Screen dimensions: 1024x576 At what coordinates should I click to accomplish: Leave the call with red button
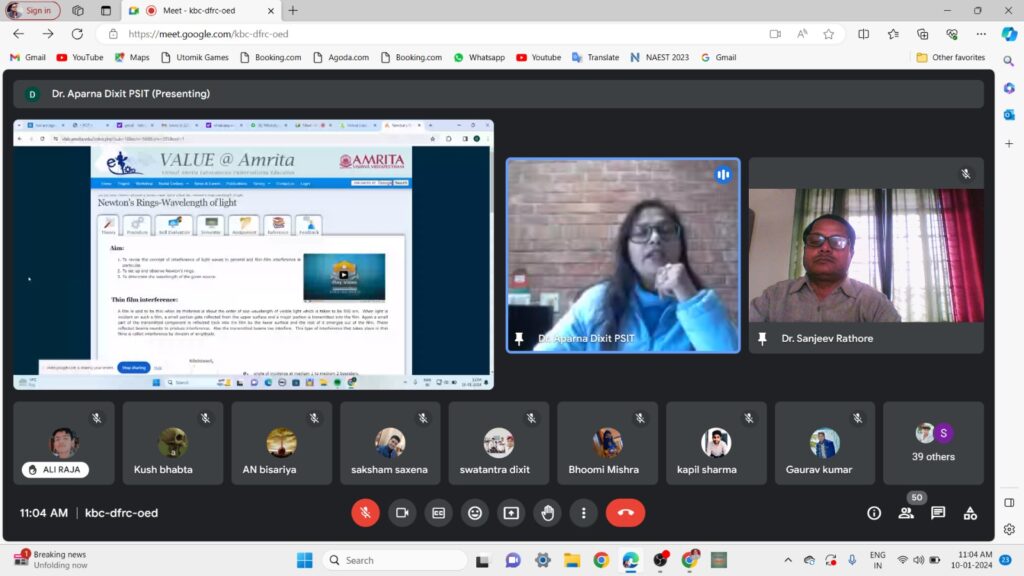(x=625, y=513)
